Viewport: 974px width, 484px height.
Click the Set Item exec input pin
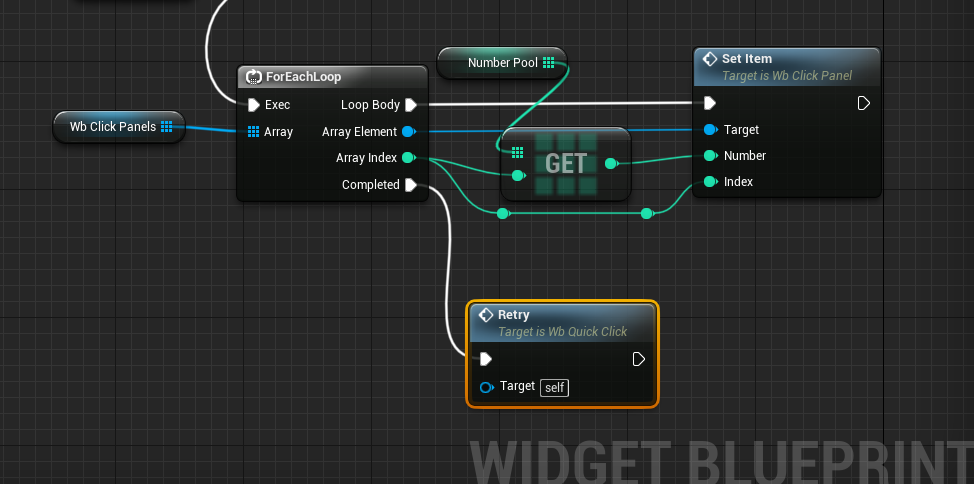coord(710,103)
